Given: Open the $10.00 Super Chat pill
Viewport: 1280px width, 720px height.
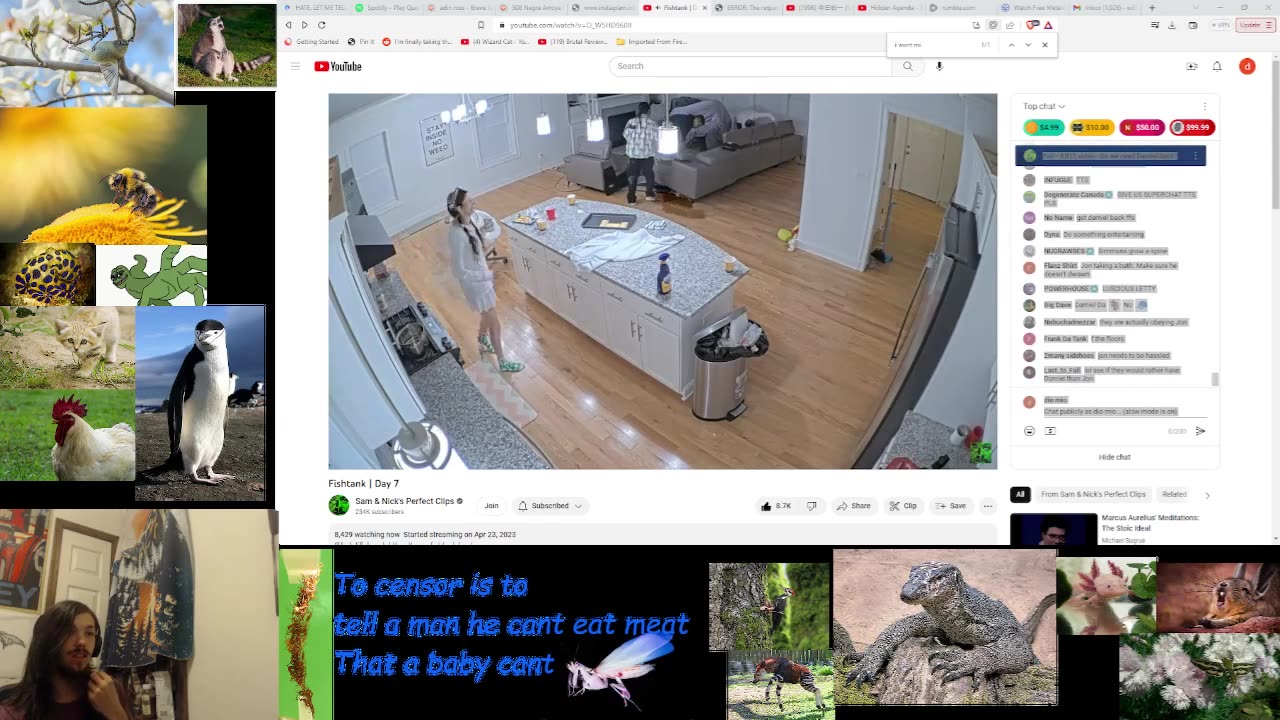Looking at the screenshot, I should coord(1091,127).
